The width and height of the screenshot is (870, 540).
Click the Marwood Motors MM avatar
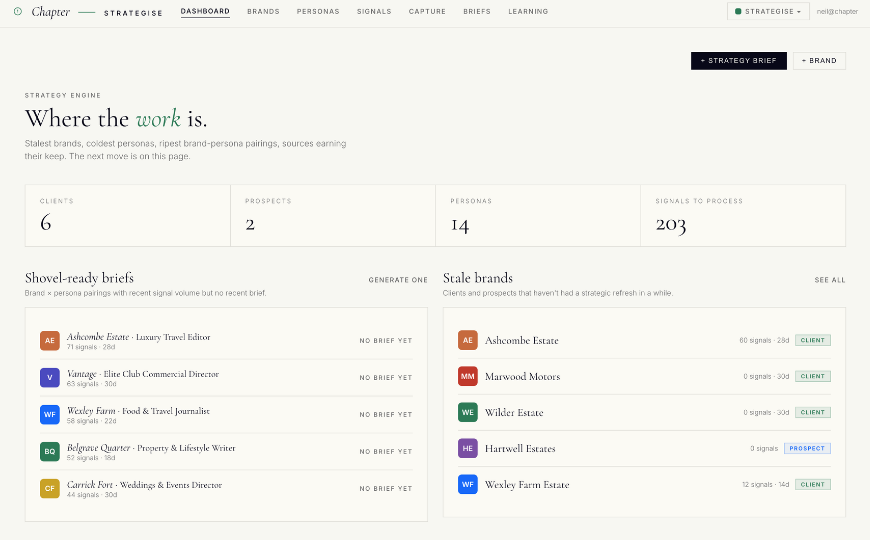[468, 376]
